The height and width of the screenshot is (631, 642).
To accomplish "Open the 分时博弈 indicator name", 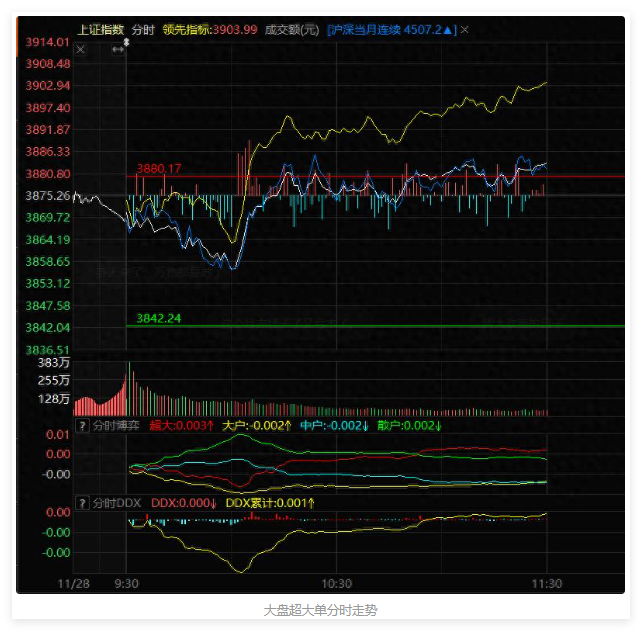I will (x=116, y=426).
